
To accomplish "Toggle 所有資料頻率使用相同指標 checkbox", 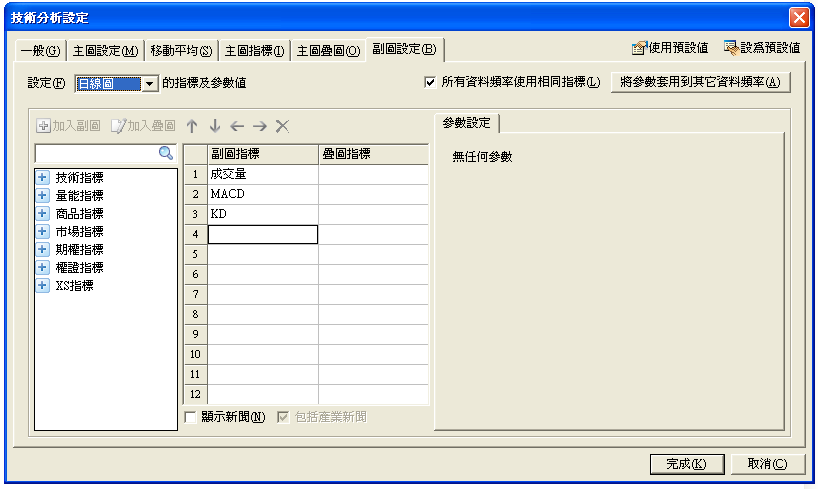I will pos(430,82).
